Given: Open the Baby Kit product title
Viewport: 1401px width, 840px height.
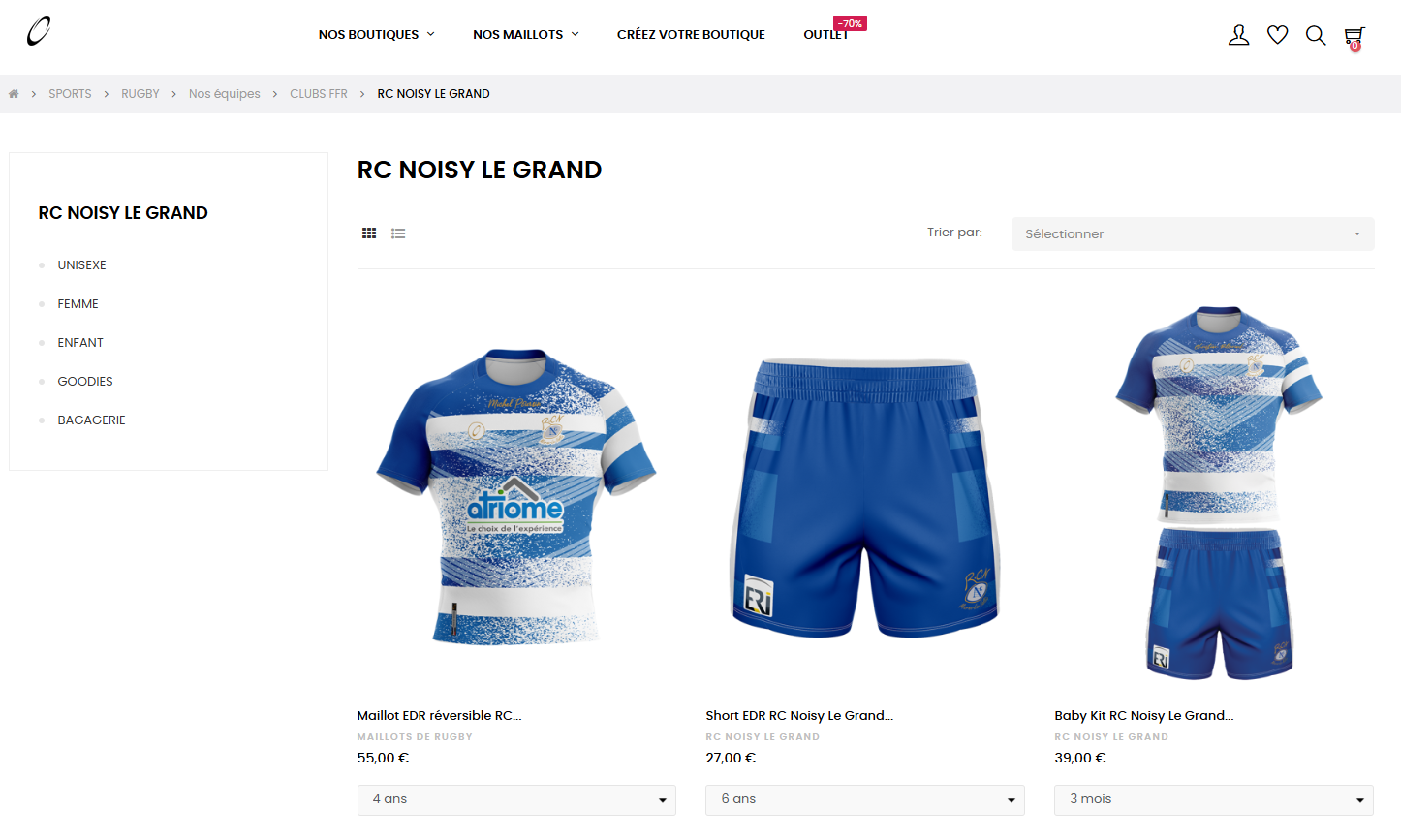Looking at the screenshot, I should [1143, 716].
